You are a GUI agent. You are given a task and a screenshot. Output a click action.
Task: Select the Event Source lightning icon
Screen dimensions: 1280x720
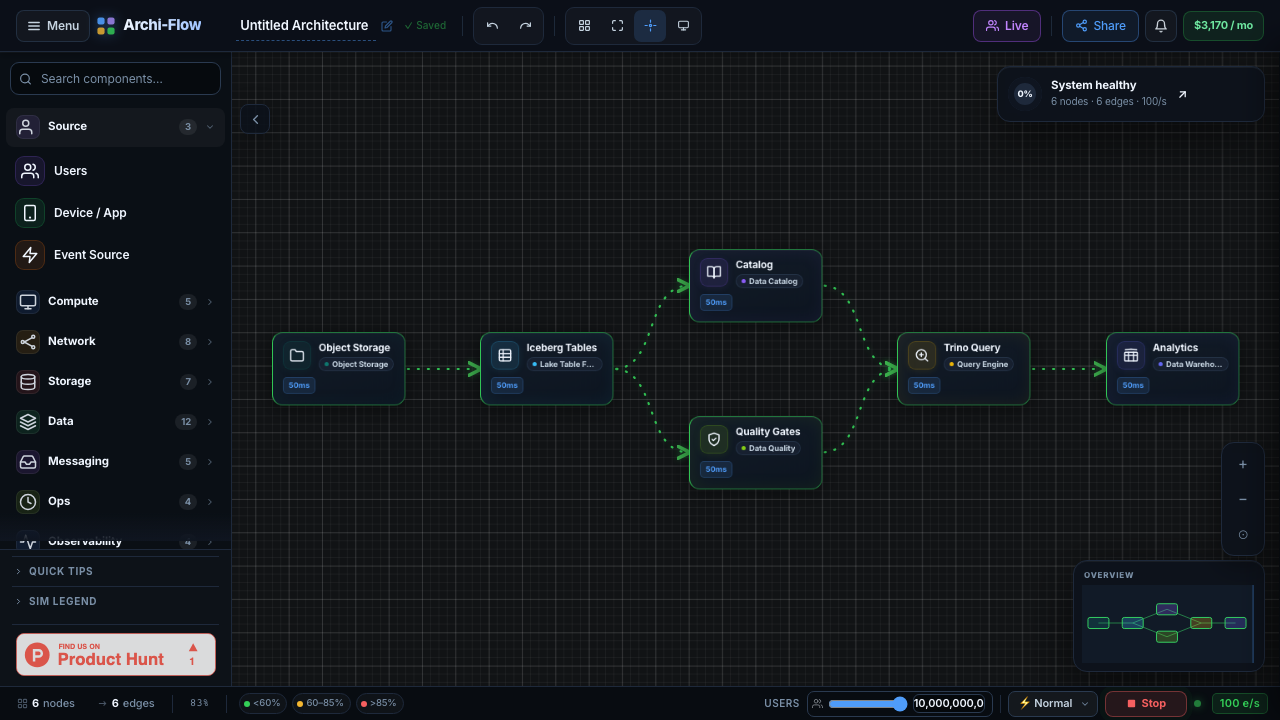[x=30, y=255]
